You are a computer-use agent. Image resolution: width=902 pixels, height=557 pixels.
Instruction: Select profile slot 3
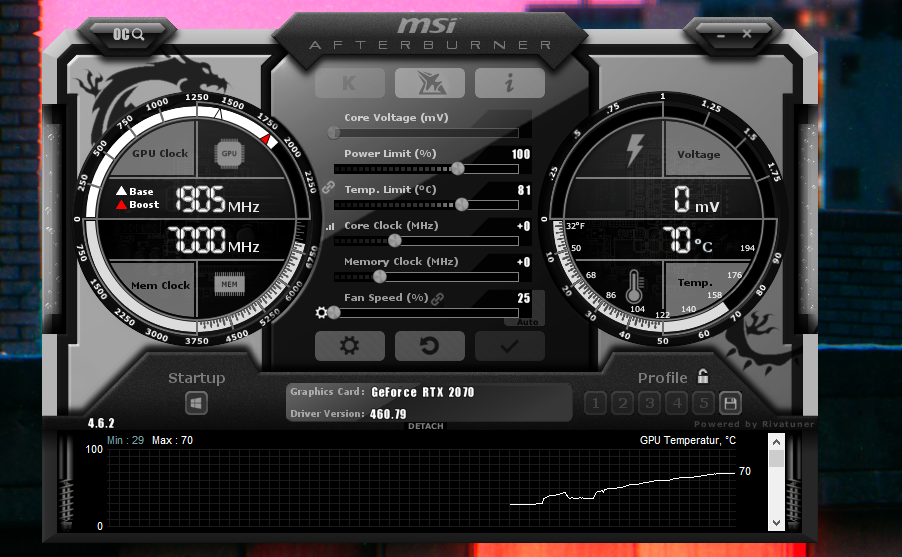pos(649,403)
